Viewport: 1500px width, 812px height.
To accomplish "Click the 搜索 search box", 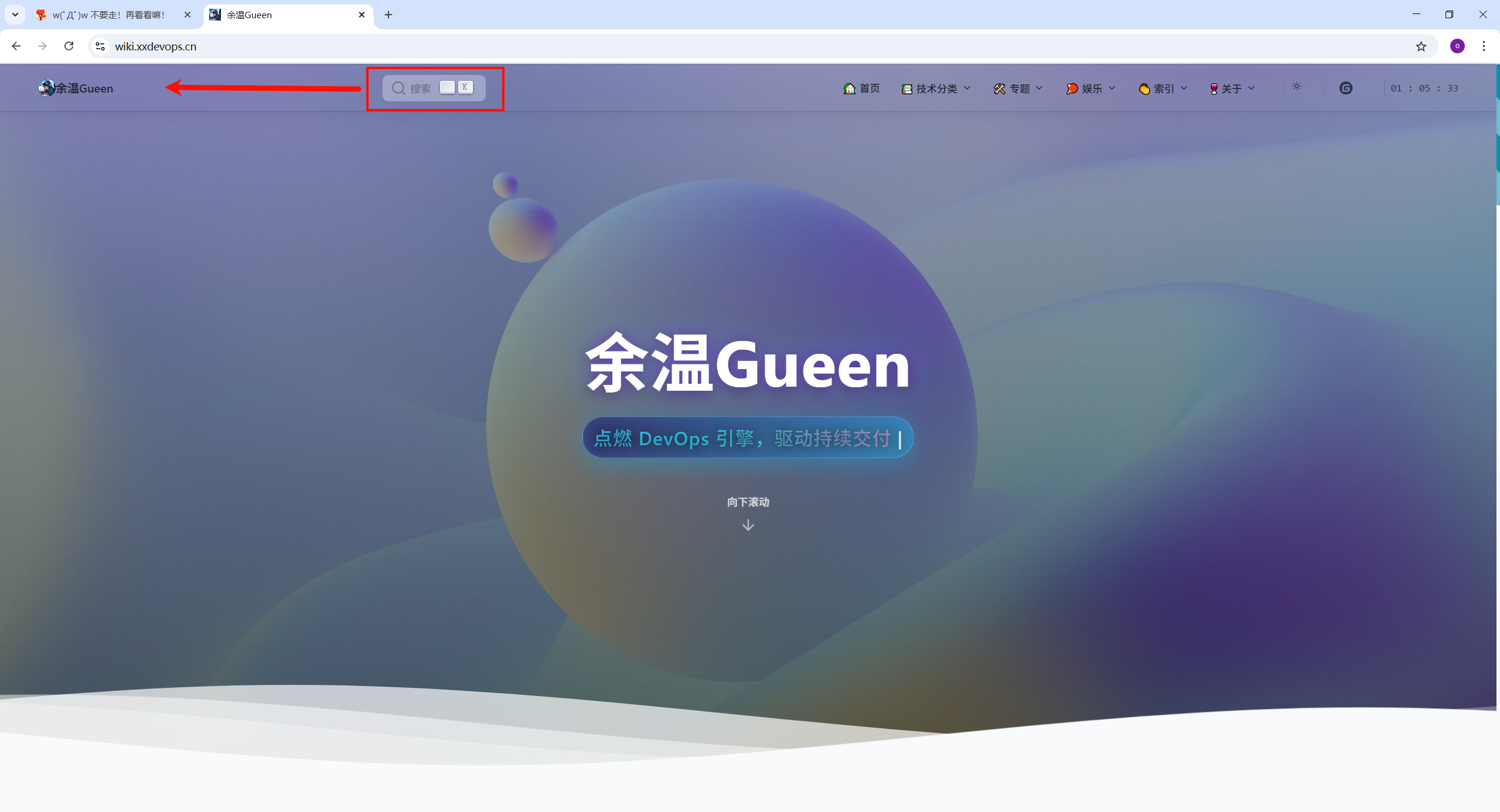I will tap(434, 88).
